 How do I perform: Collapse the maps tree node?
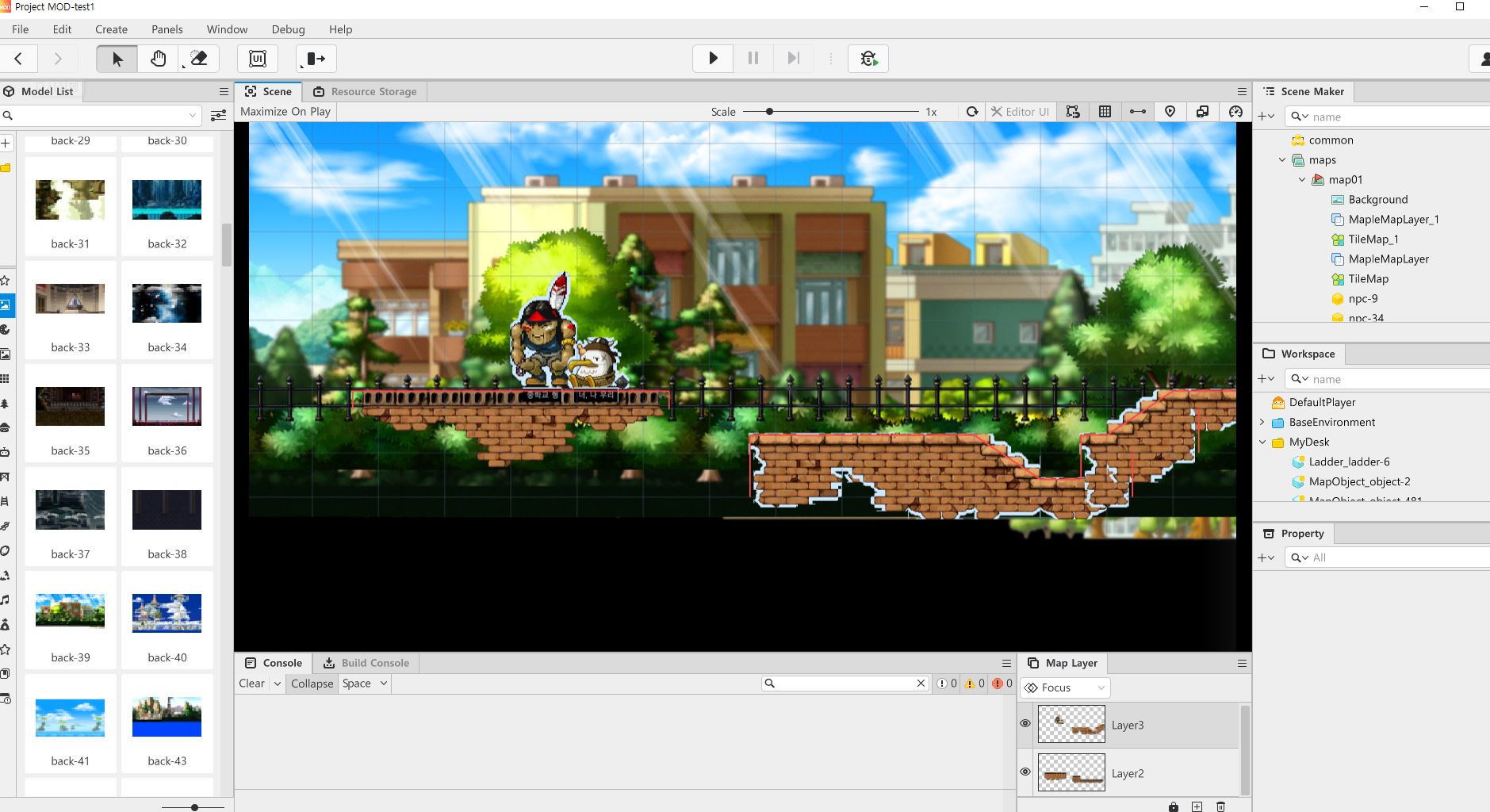click(1282, 160)
